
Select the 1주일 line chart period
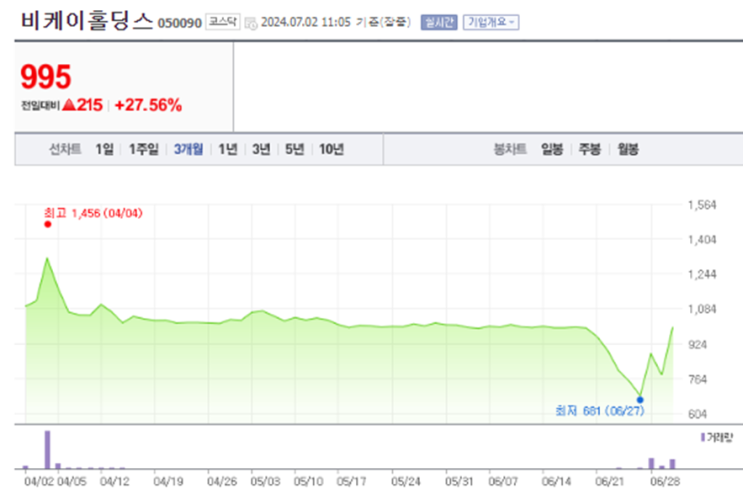(x=144, y=149)
